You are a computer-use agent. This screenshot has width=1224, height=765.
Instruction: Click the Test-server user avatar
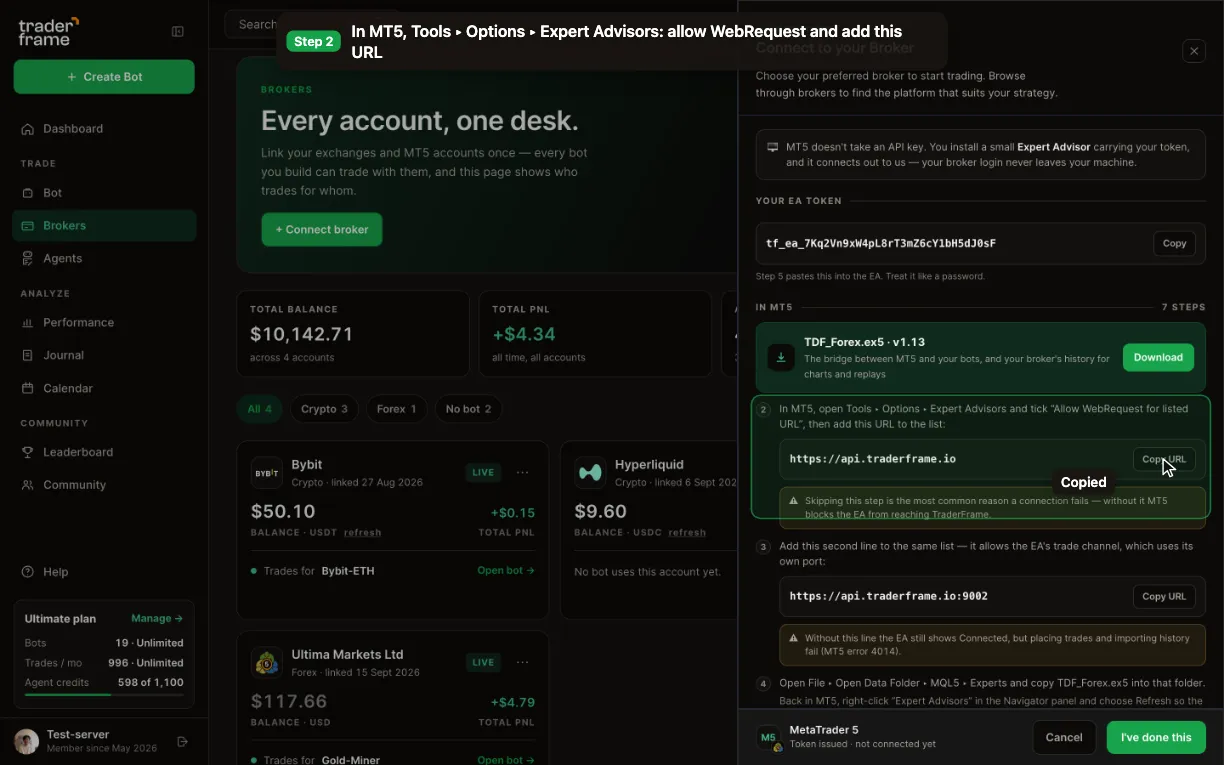[x=27, y=741]
